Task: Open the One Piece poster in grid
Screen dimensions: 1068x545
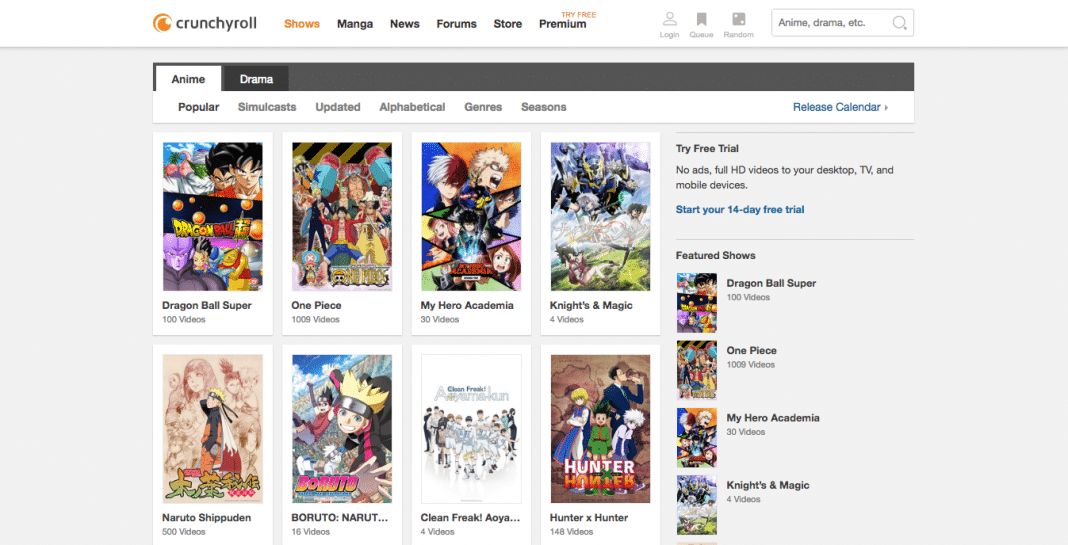Action: point(342,217)
